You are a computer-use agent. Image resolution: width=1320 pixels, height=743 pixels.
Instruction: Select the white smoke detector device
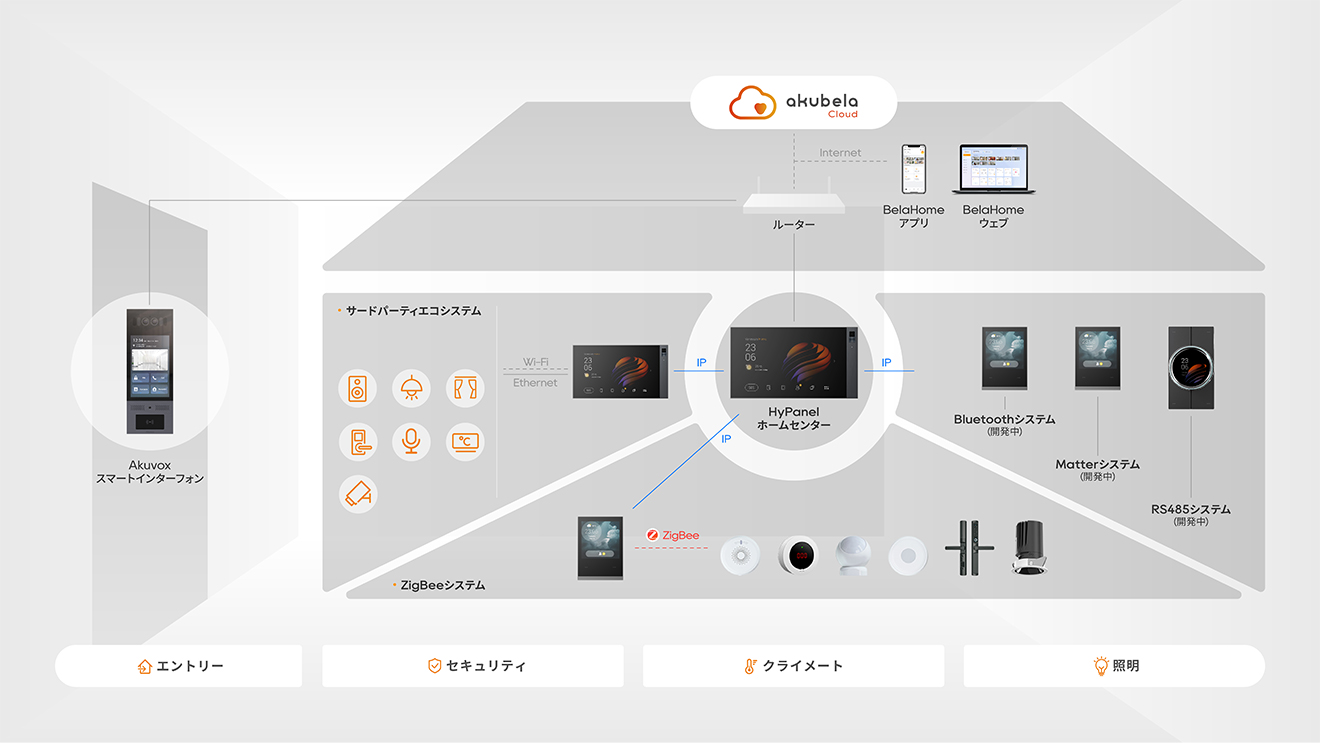(739, 556)
